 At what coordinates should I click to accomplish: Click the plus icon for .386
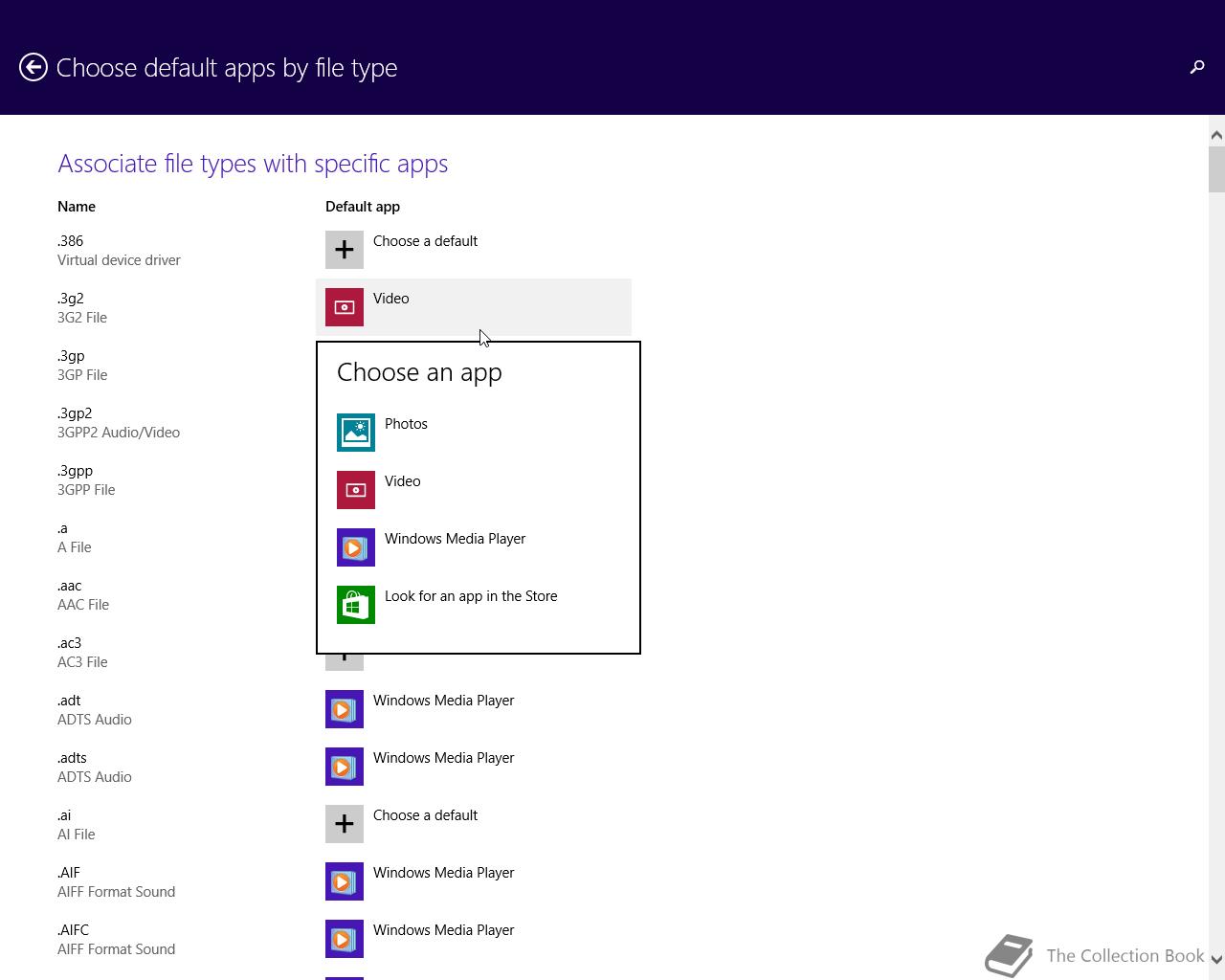345,250
